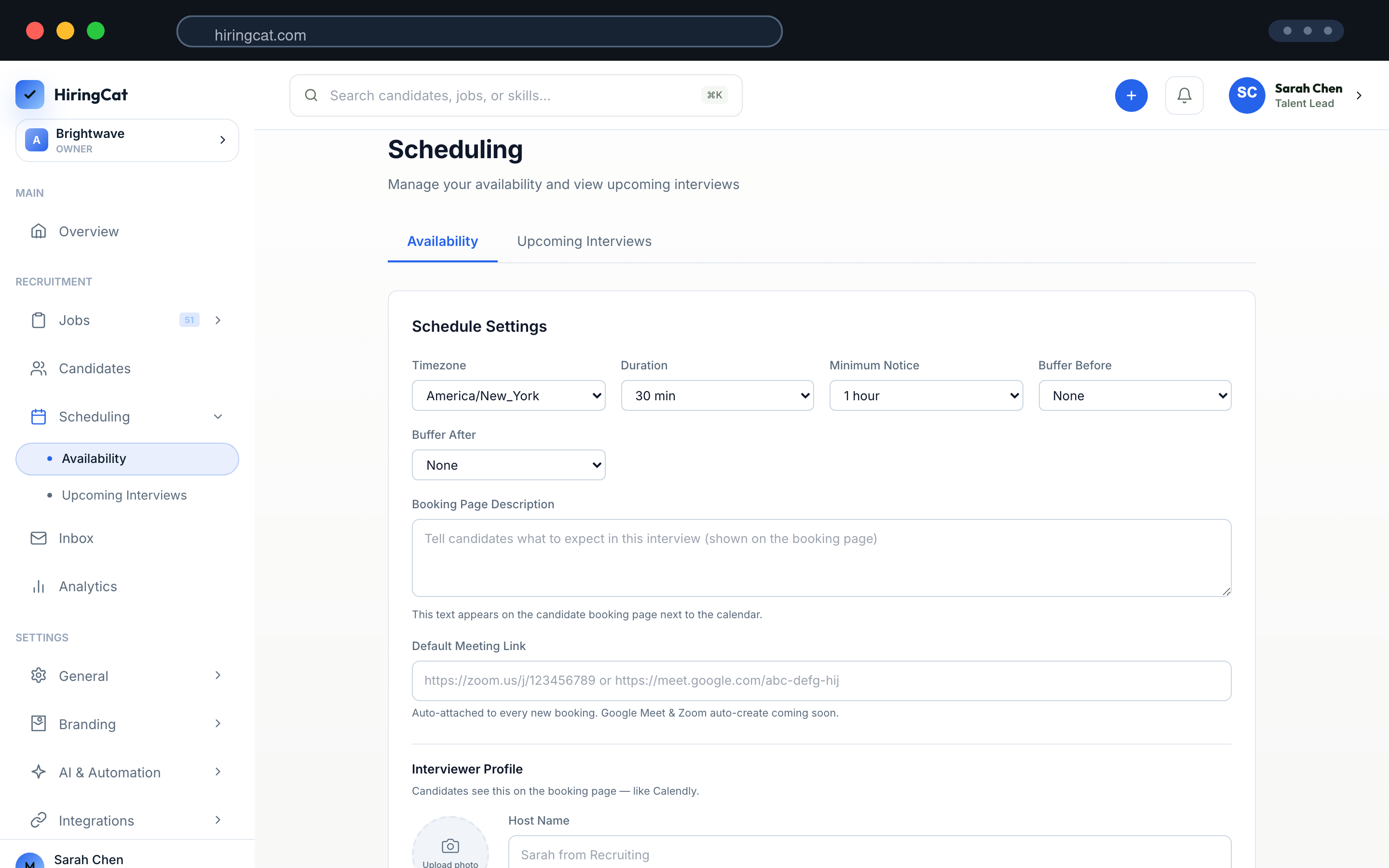This screenshot has height=868, width=1389.
Task: Click the Analytics bar chart icon
Action: click(39, 586)
